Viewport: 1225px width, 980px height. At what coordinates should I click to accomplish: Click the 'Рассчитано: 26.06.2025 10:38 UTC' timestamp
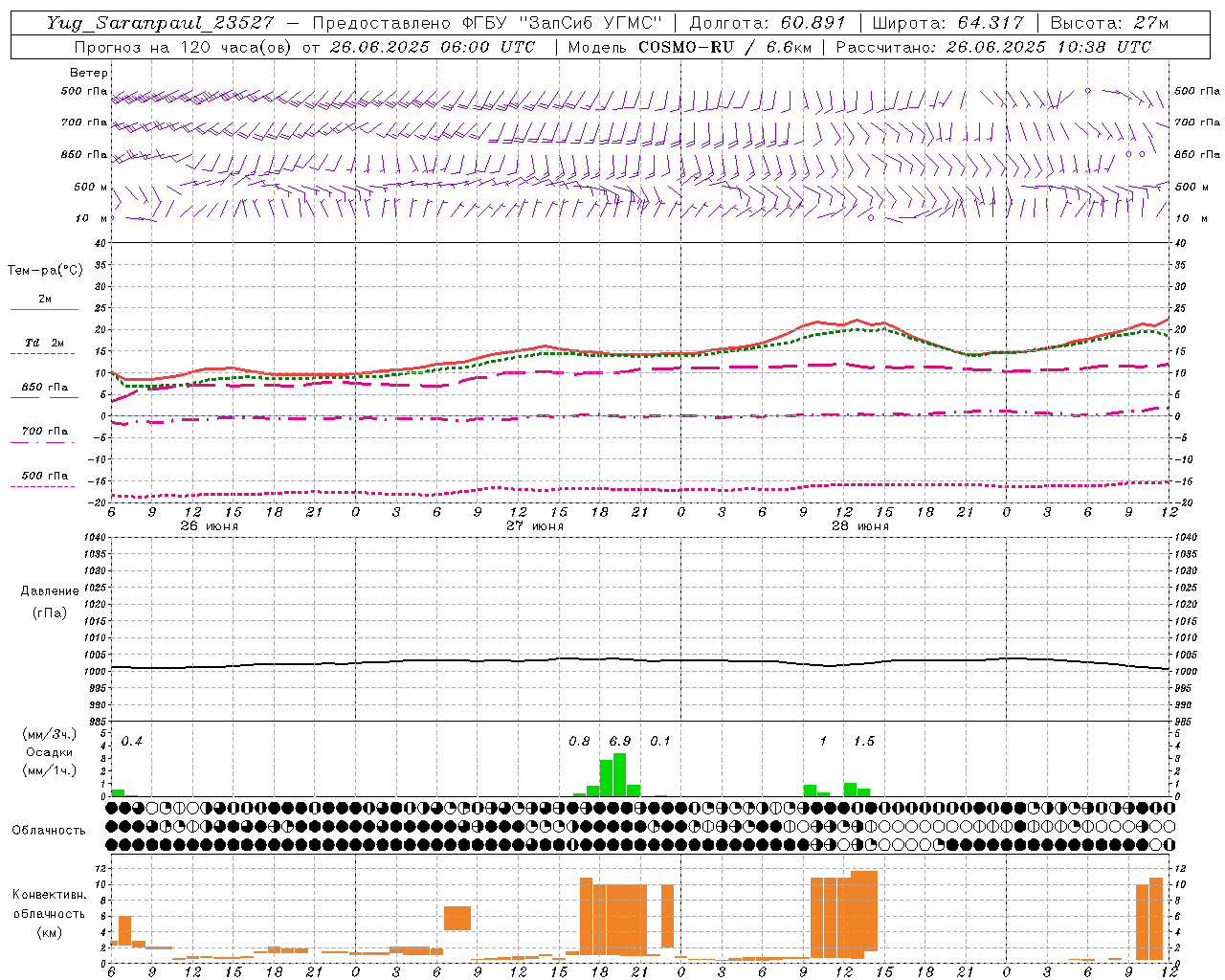click(993, 47)
